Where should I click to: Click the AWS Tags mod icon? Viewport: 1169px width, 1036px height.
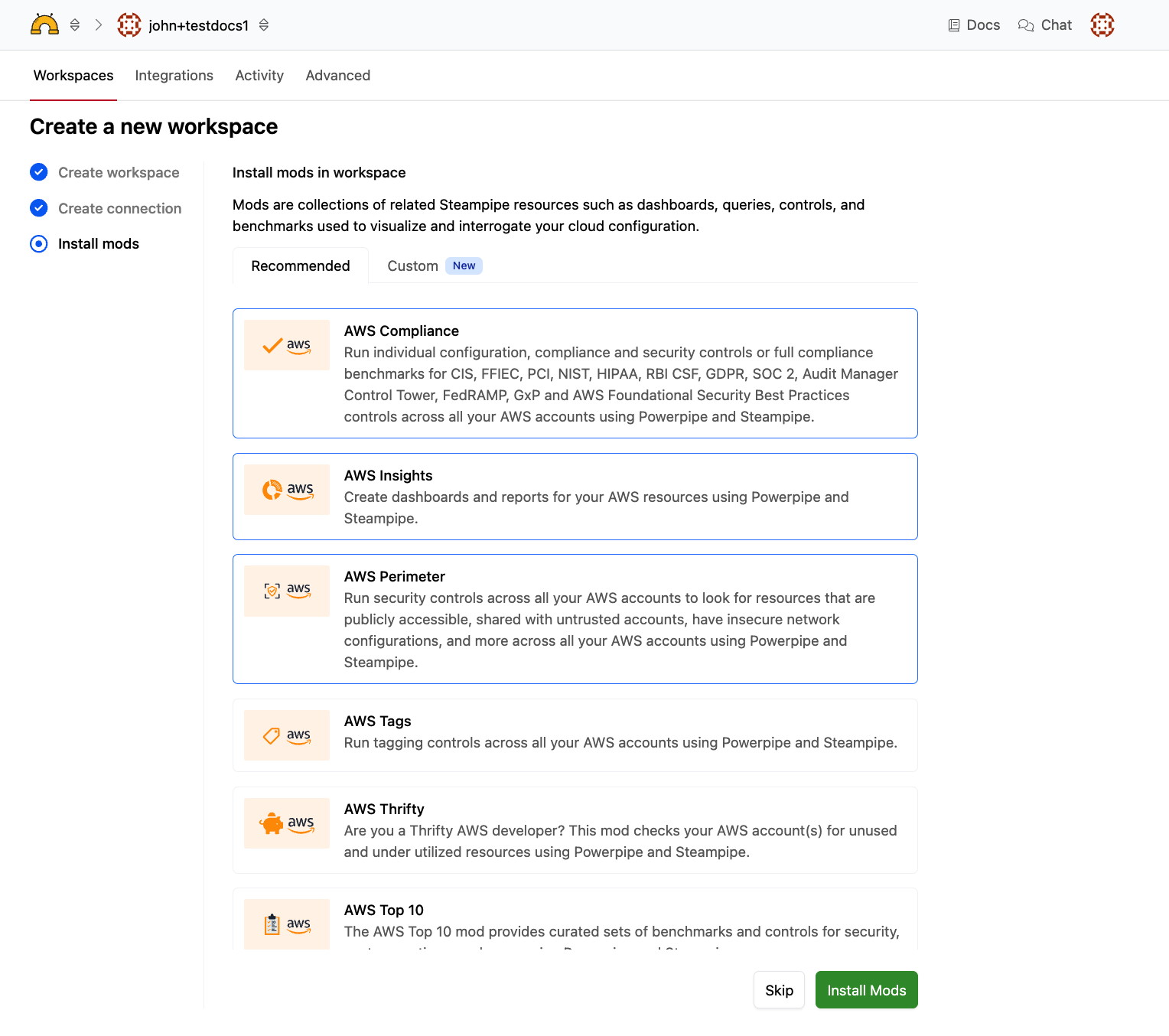(x=286, y=735)
